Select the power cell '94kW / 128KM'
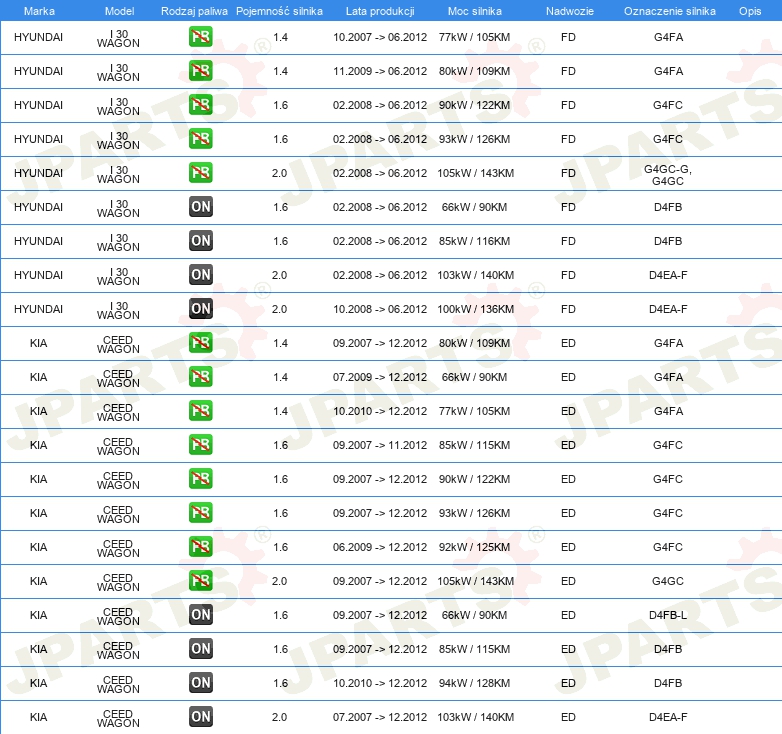Viewport: 782px width, 734px height. (x=474, y=683)
